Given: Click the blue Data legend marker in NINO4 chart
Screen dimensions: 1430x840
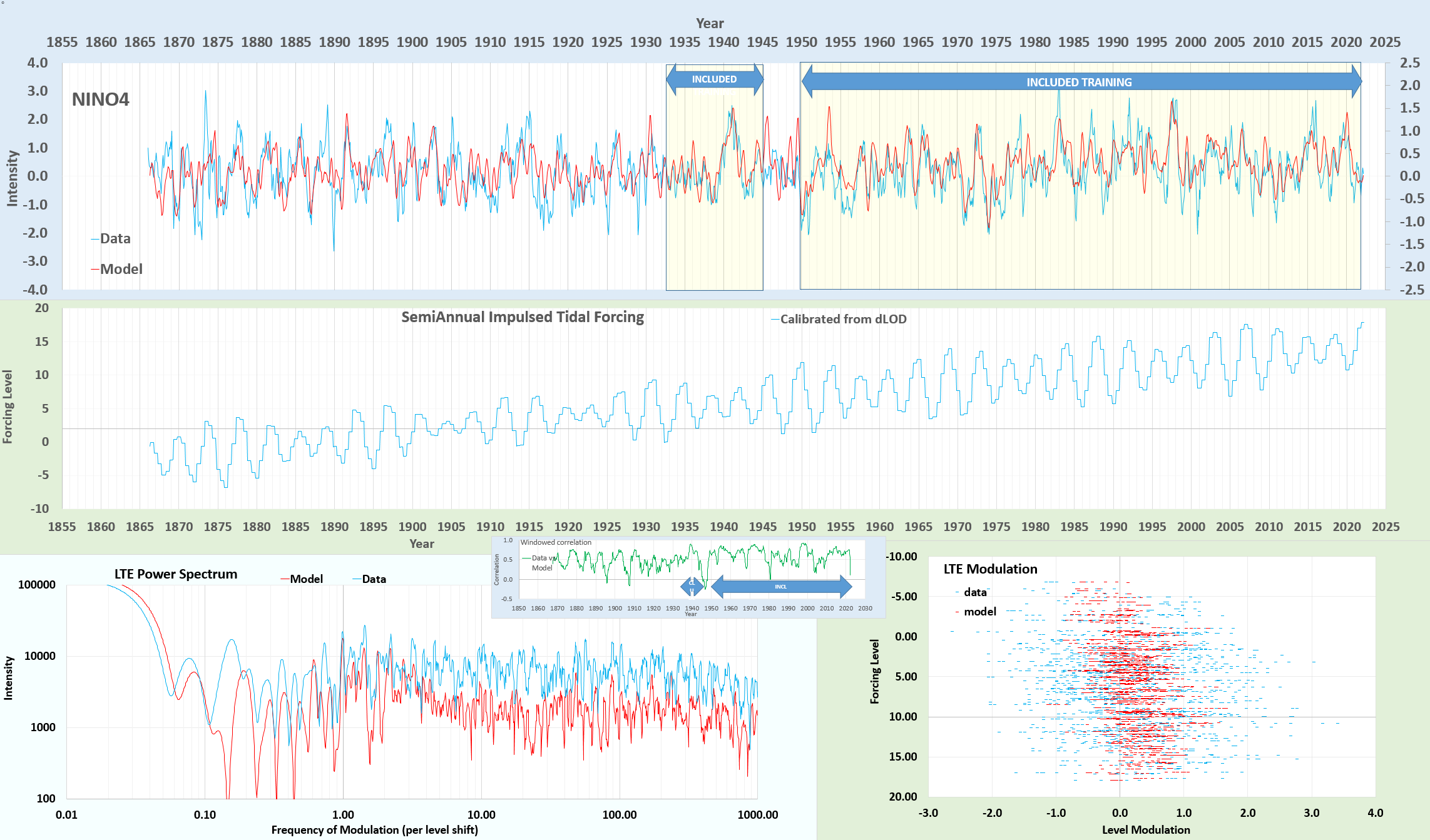Looking at the screenshot, I should [x=95, y=239].
